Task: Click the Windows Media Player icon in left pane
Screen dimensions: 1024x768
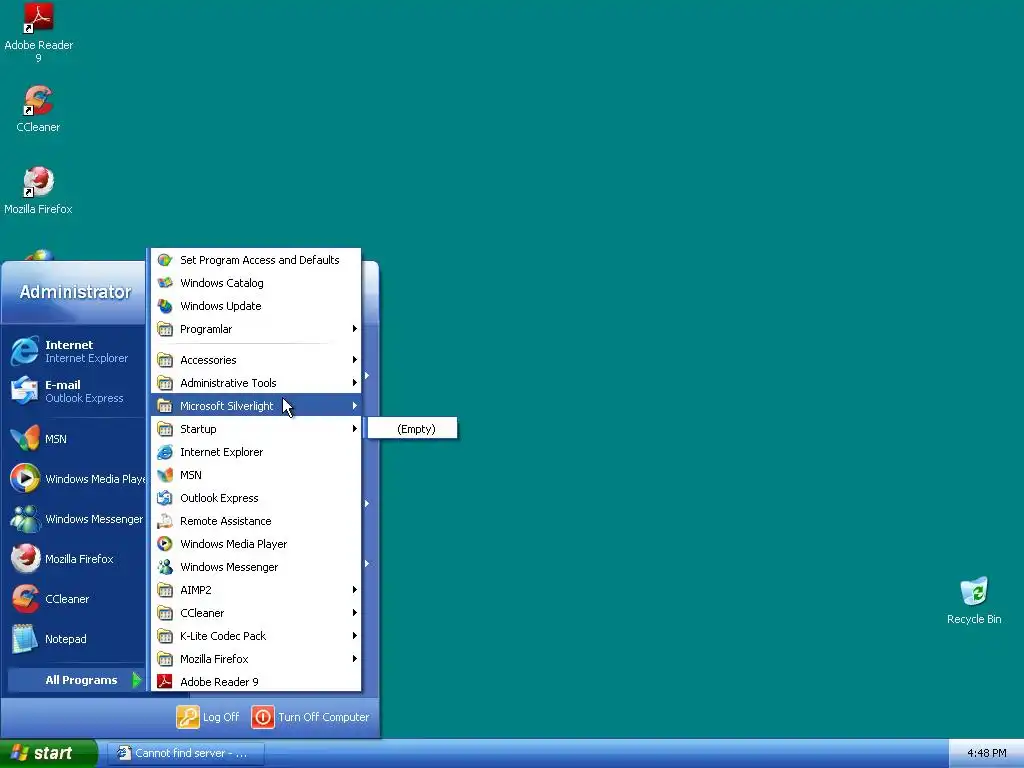Action: [x=25, y=479]
